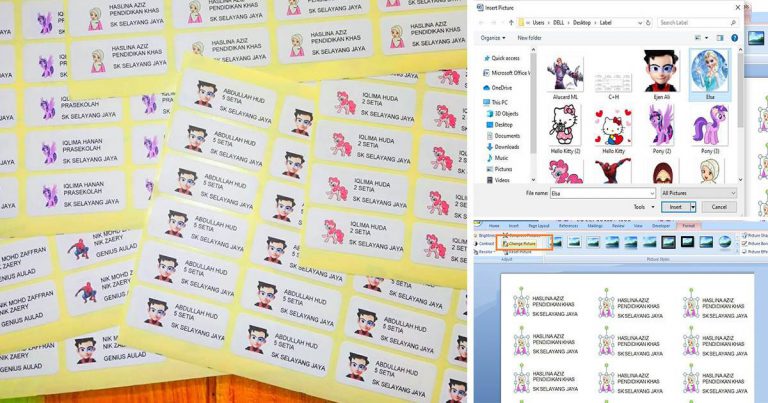768x403 pixels.
Task: Click the file list vertical scrollbar
Action: tap(740, 115)
